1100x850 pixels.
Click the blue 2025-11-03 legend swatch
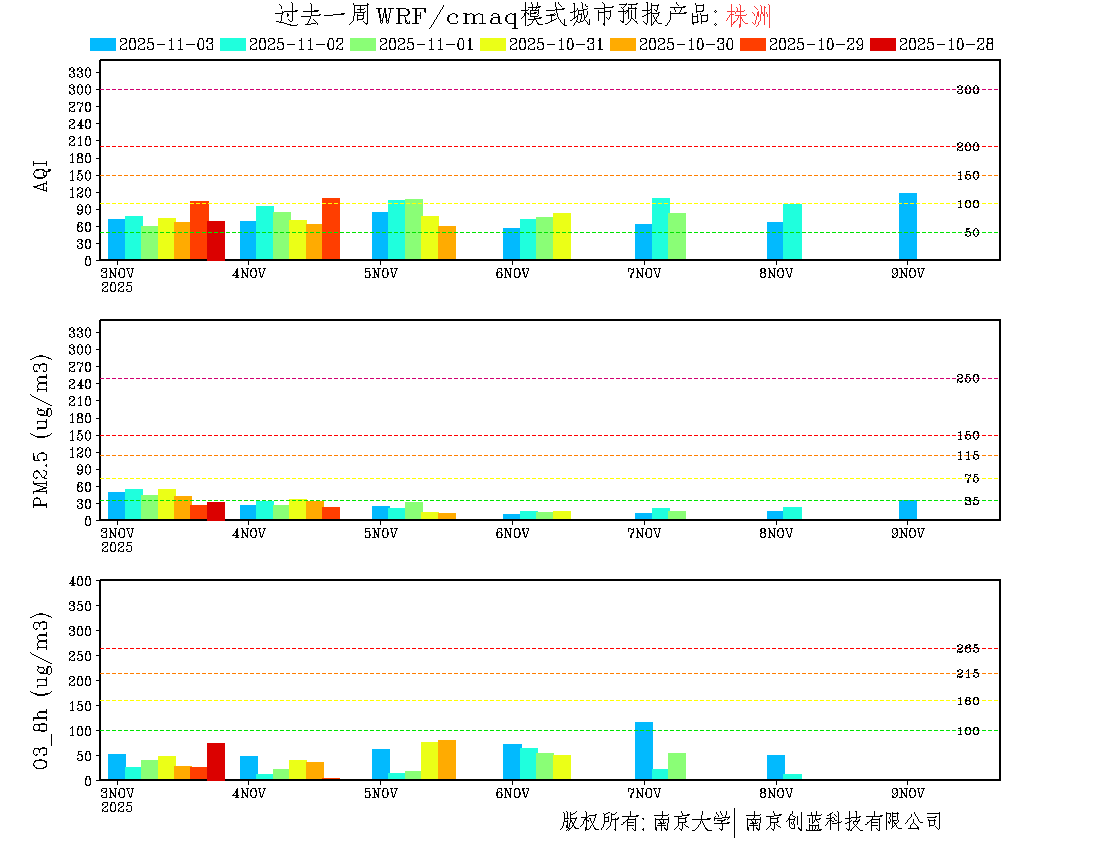point(103,44)
